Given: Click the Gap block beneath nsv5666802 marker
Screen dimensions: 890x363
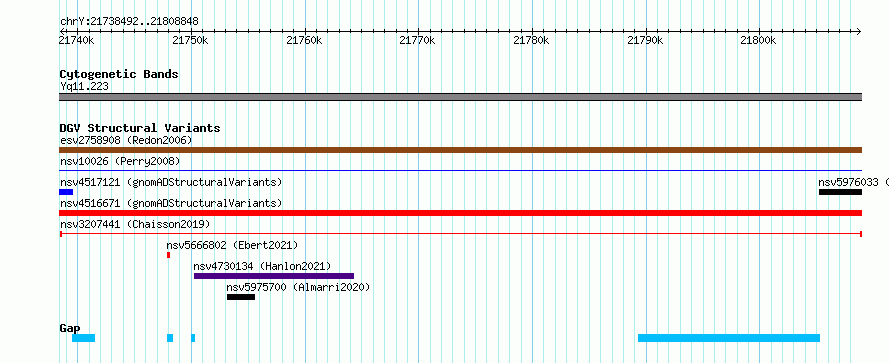Looking at the screenshot, I should click(x=170, y=338).
